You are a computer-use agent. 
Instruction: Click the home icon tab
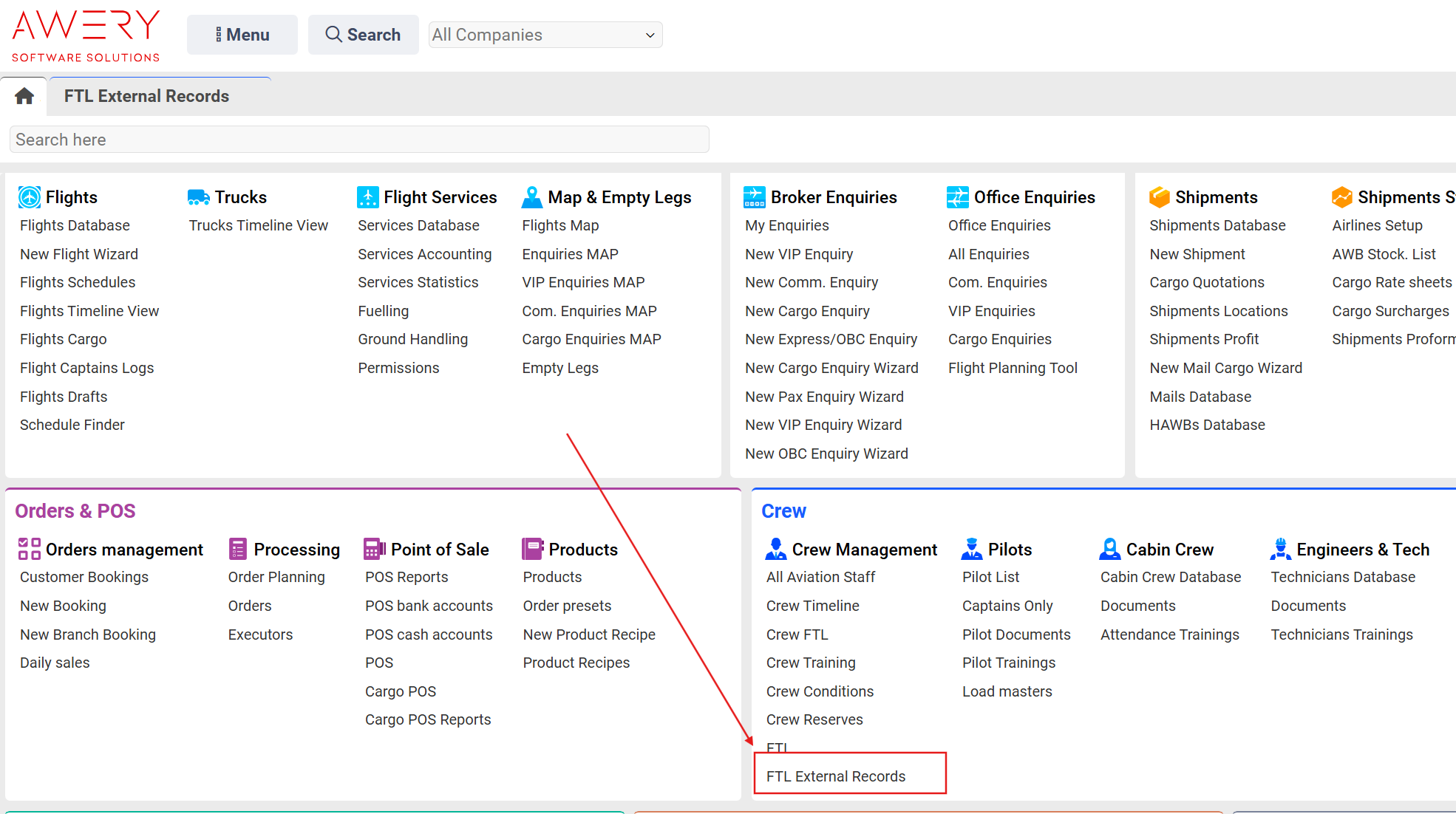[x=24, y=96]
